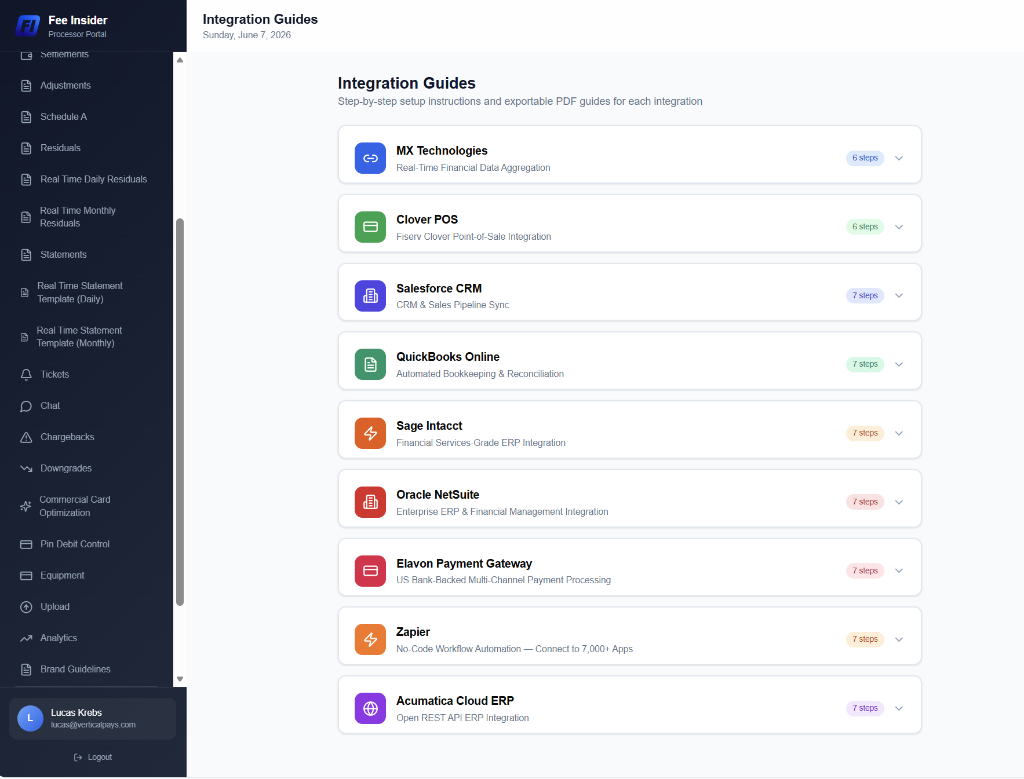Viewport: 1024px width, 779px height.
Task: Click the Elavon Payment Gateway card icon
Action: tap(370, 571)
